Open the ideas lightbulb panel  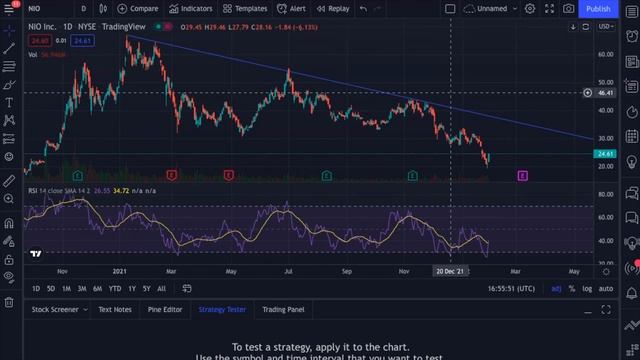coord(631,162)
